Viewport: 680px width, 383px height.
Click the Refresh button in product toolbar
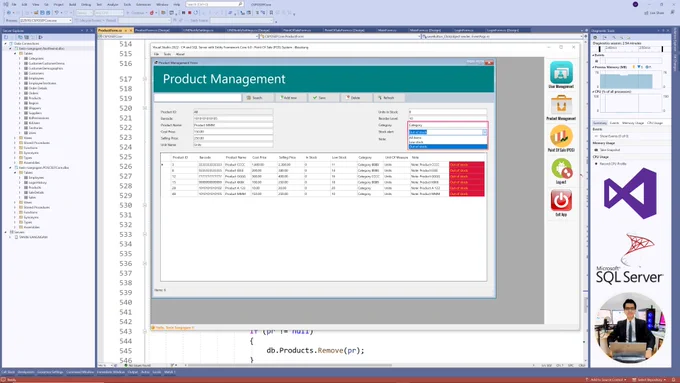(x=390, y=98)
